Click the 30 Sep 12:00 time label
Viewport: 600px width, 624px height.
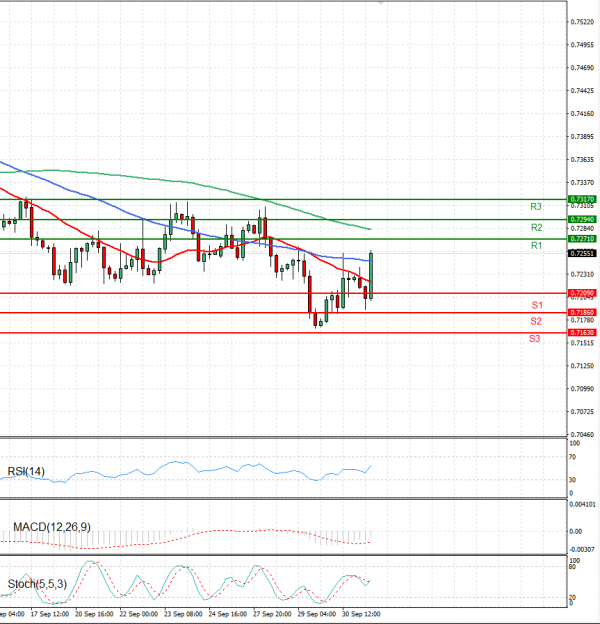click(361, 614)
